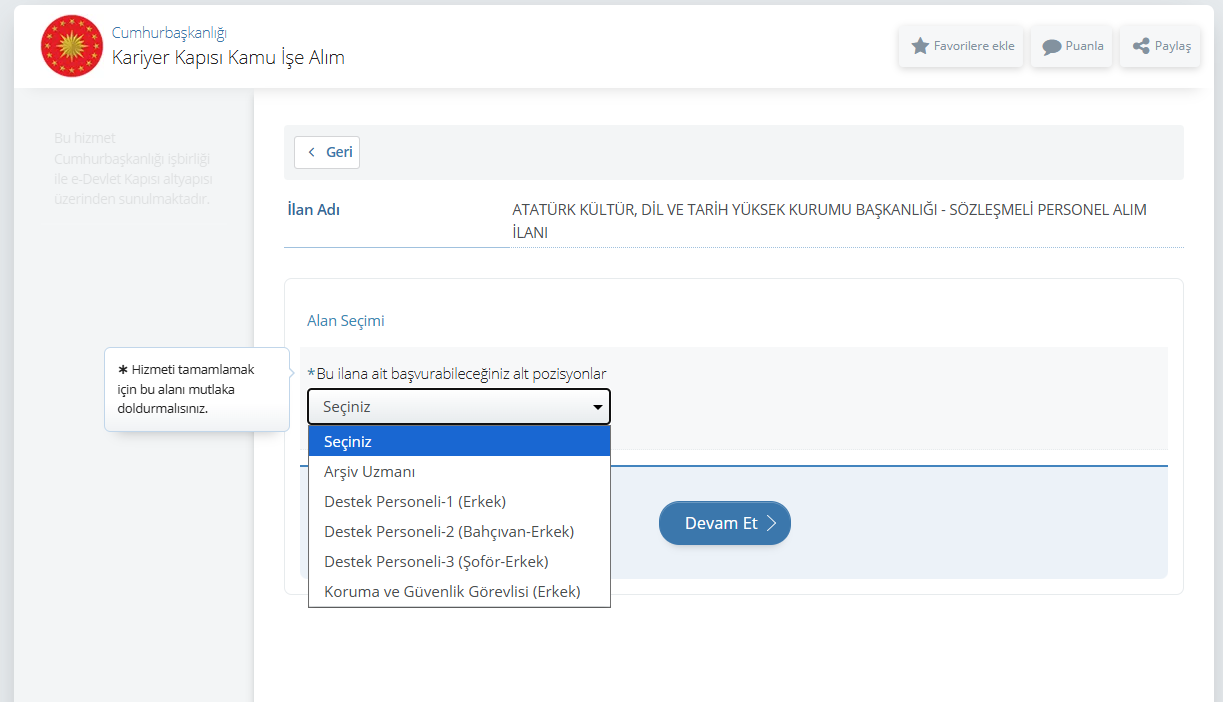
Task: Click the announcement name text for Atatürk Kurumu
Action: coord(828,220)
